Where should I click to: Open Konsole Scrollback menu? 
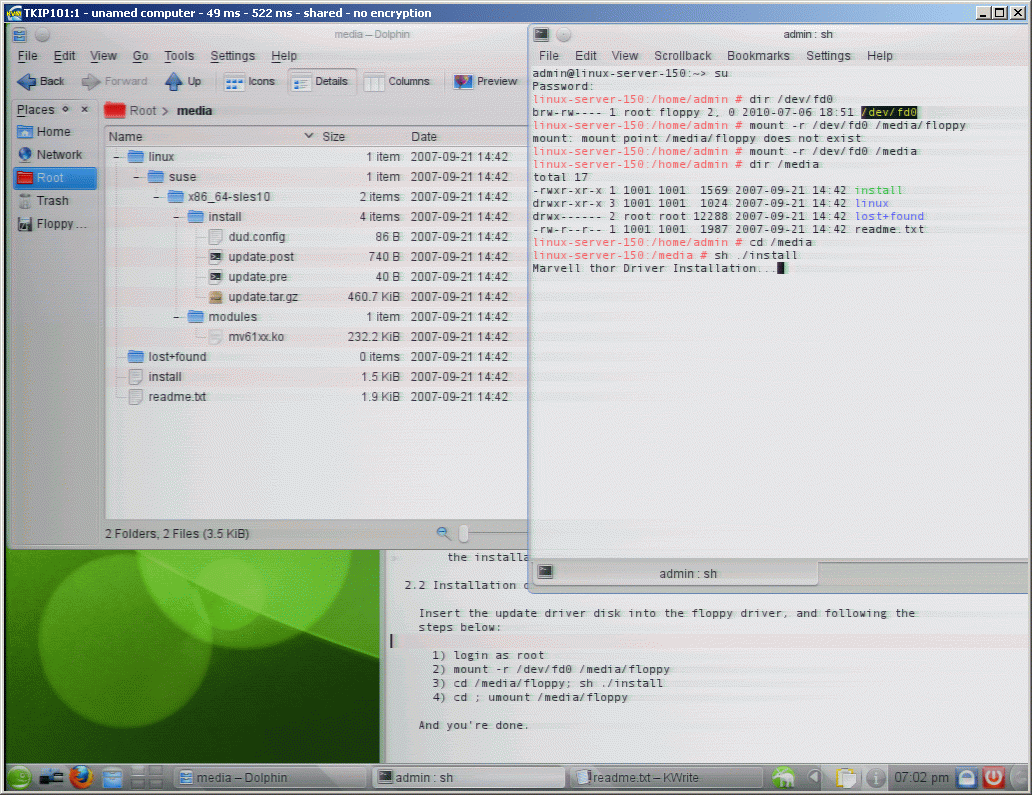(683, 56)
